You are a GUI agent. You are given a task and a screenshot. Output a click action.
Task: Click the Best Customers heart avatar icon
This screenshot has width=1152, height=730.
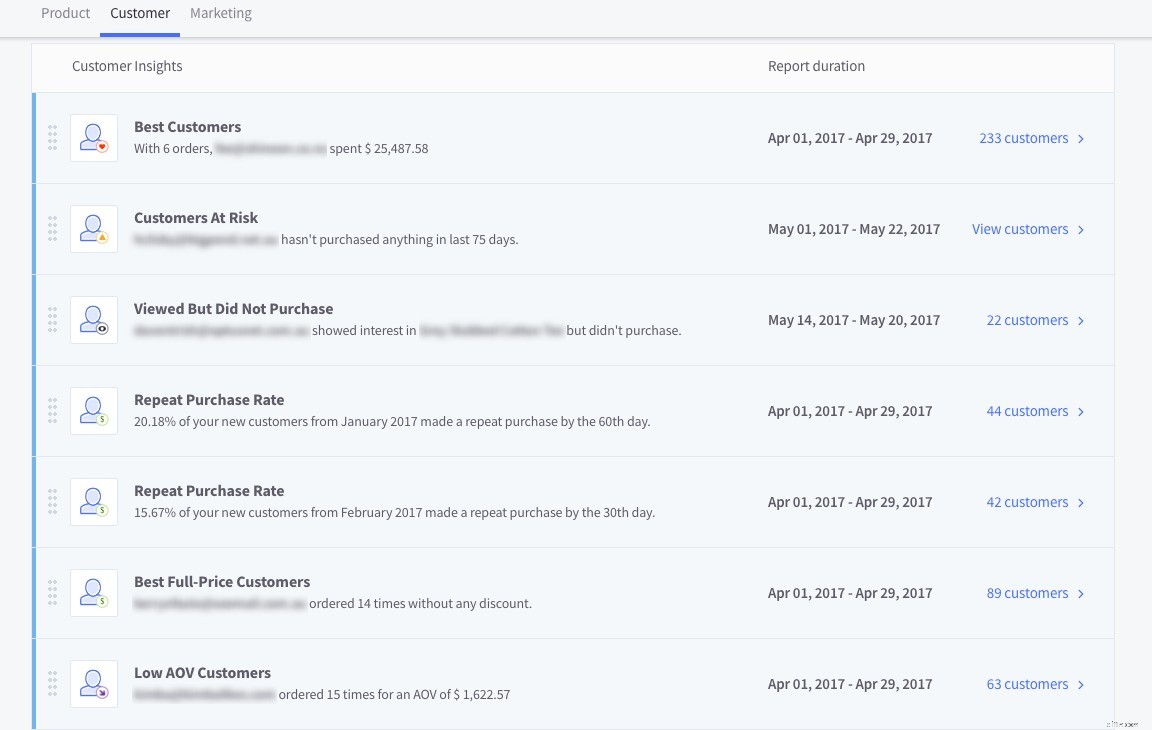[x=94, y=137]
